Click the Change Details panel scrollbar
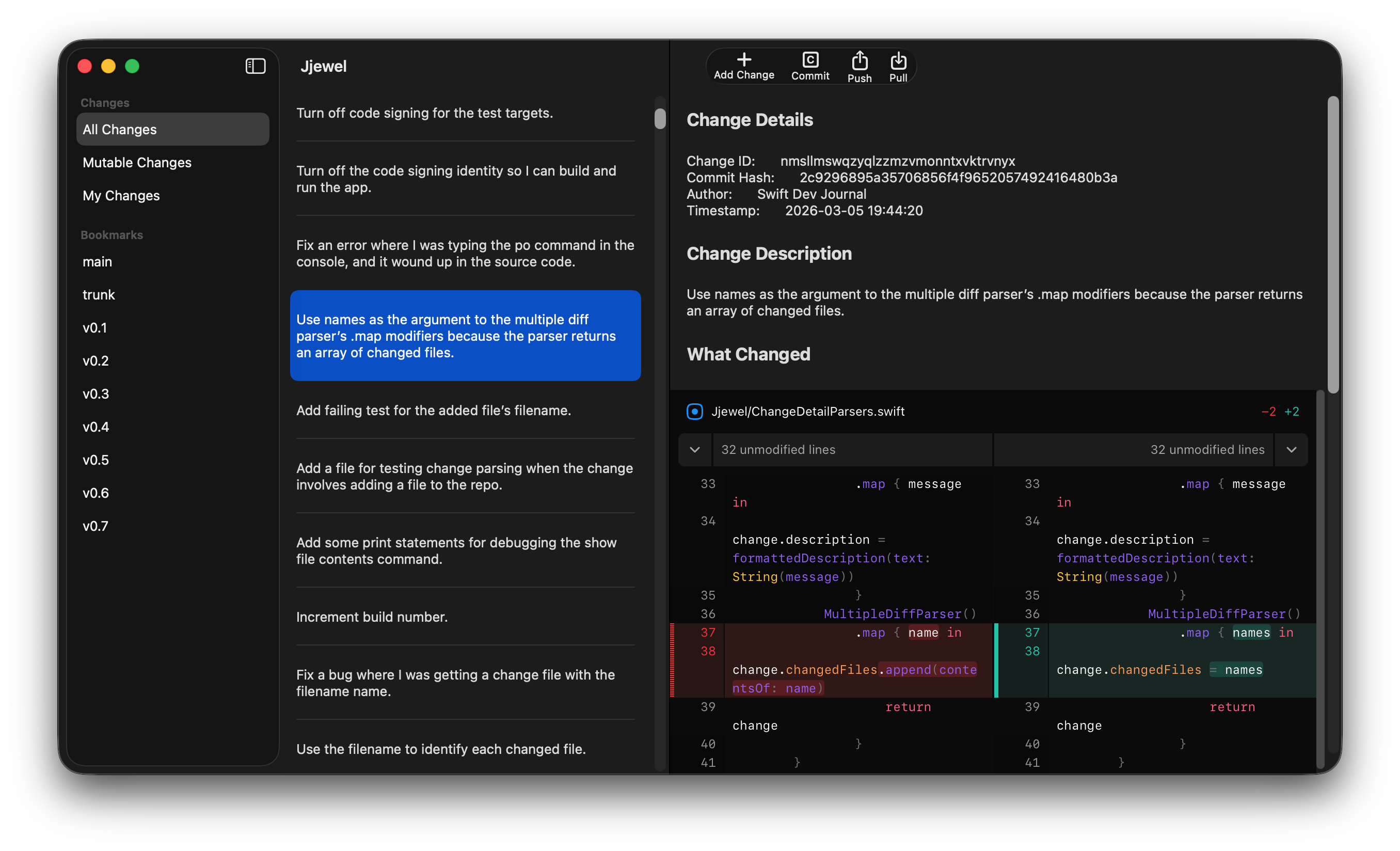 point(1333,244)
